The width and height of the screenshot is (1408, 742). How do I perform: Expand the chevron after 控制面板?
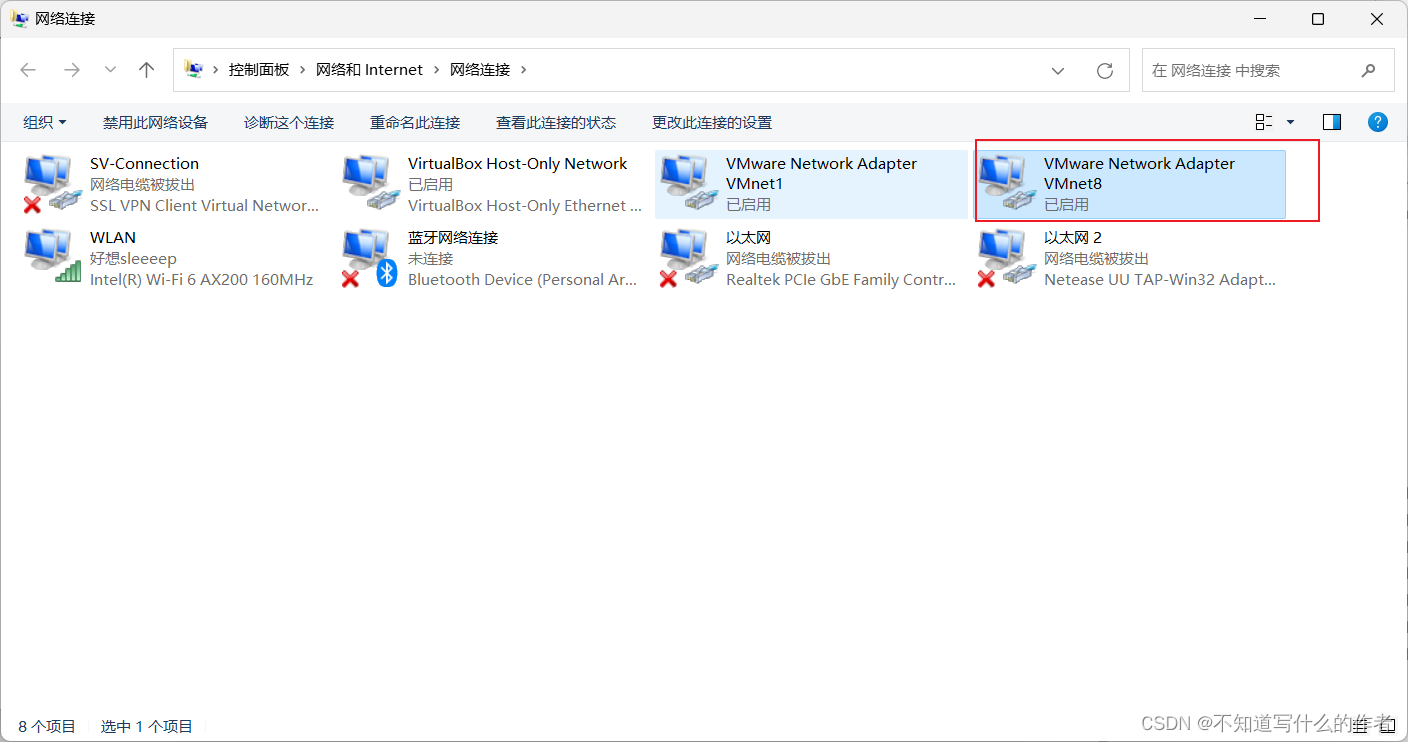[x=303, y=70]
